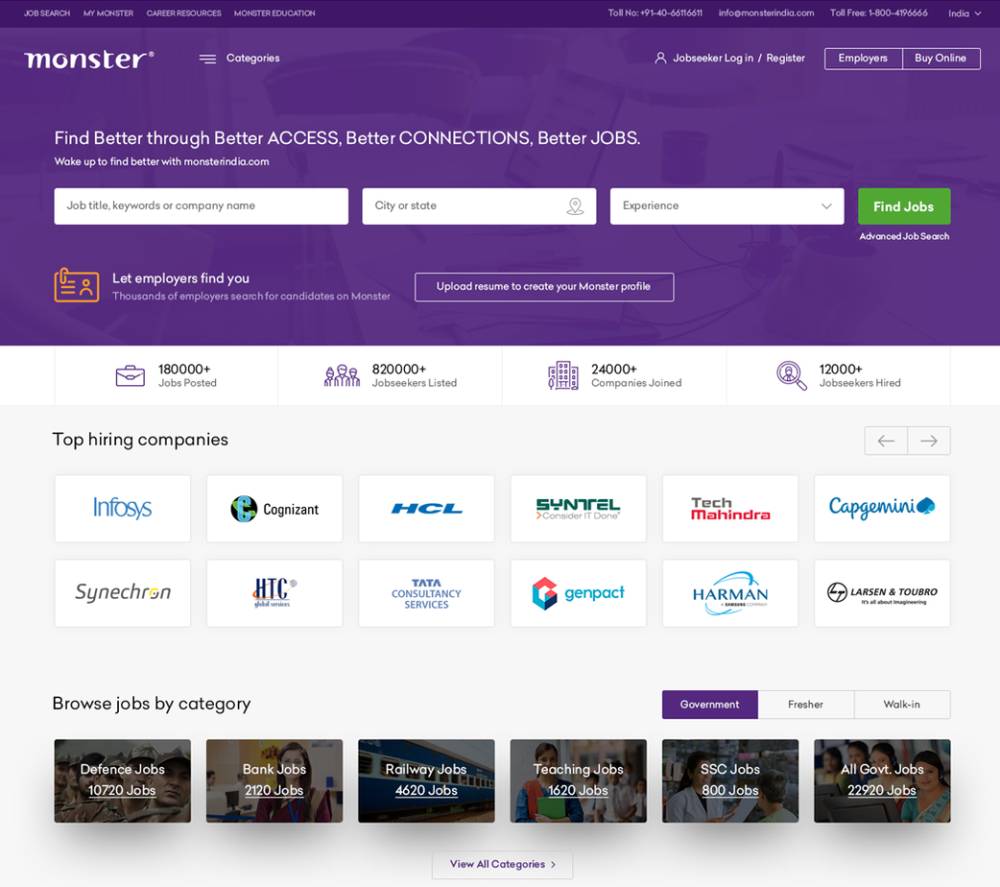Open the Railway Jobs category card
Image resolution: width=1000 pixels, height=887 pixels.
click(427, 781)
